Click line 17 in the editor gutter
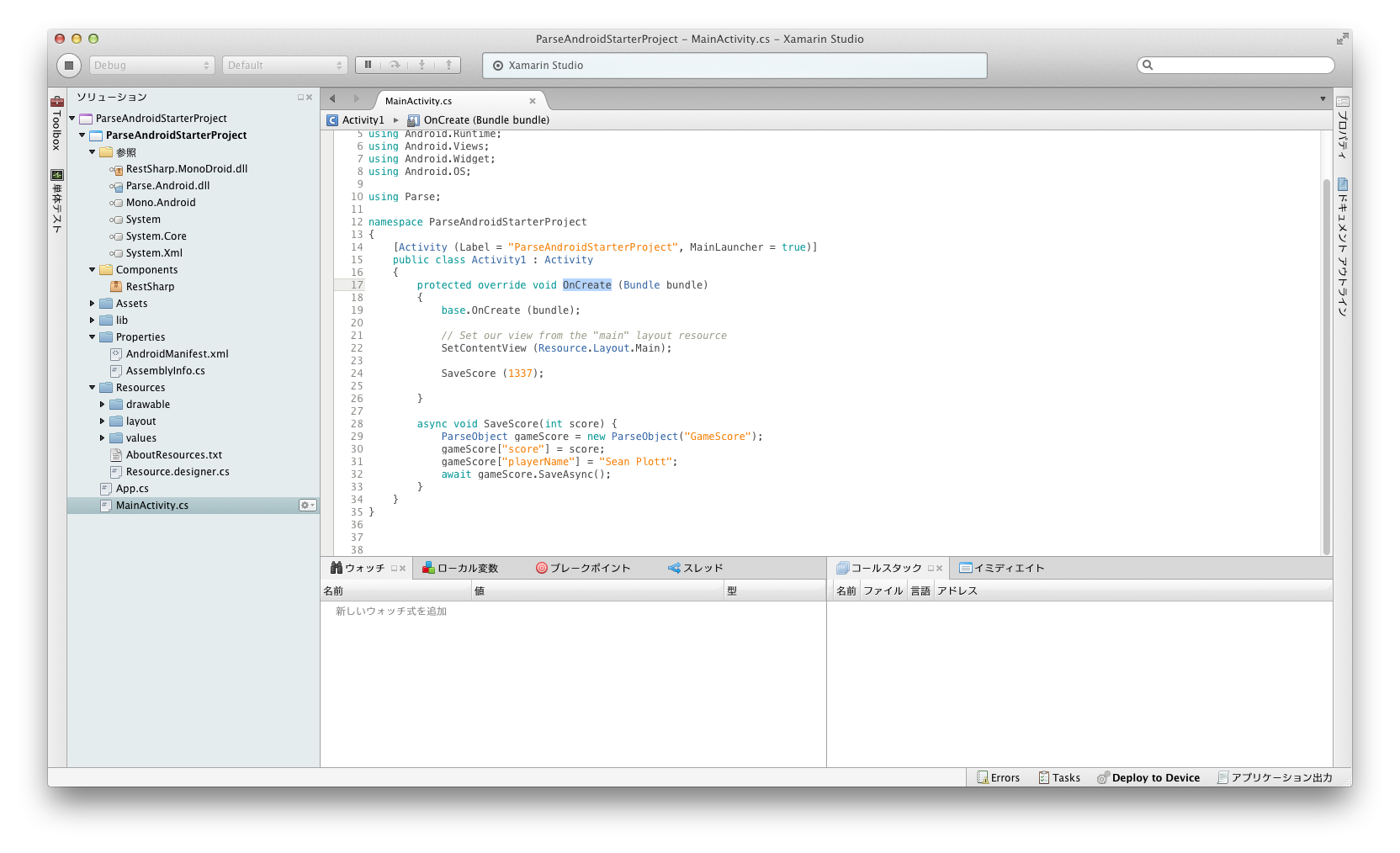The height and width of the screenshot is (853, 1400). click(x=357, y=285)
